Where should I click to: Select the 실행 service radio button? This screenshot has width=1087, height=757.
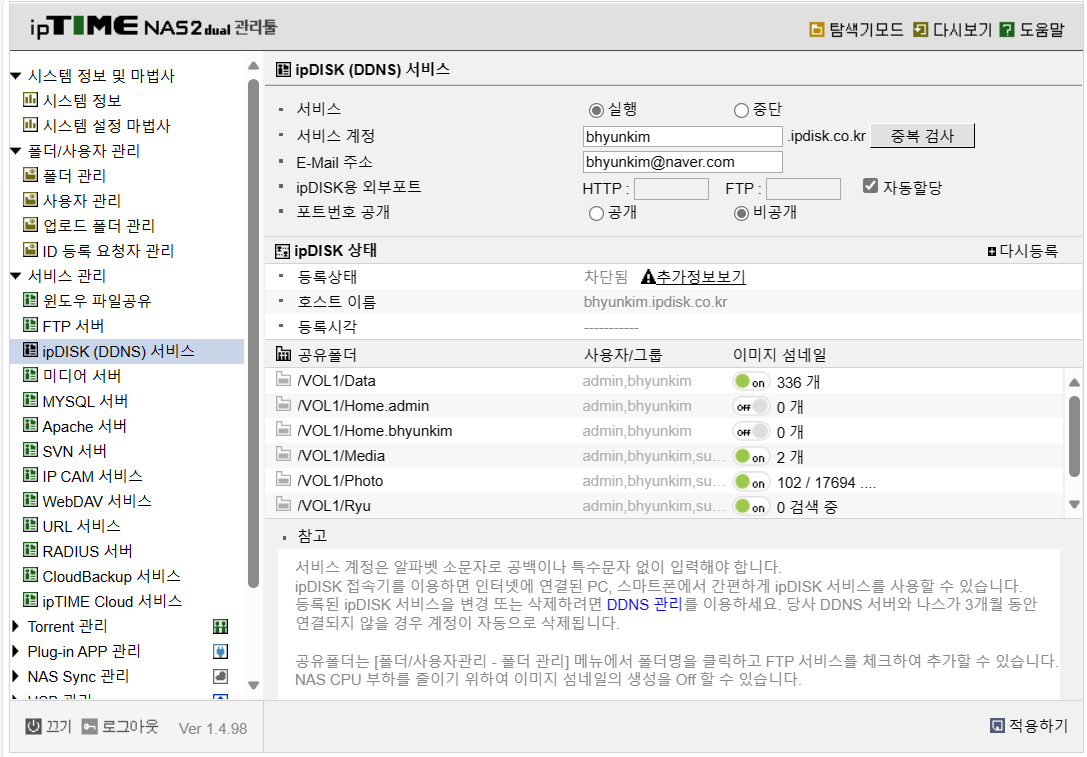[x=596, y=110]
